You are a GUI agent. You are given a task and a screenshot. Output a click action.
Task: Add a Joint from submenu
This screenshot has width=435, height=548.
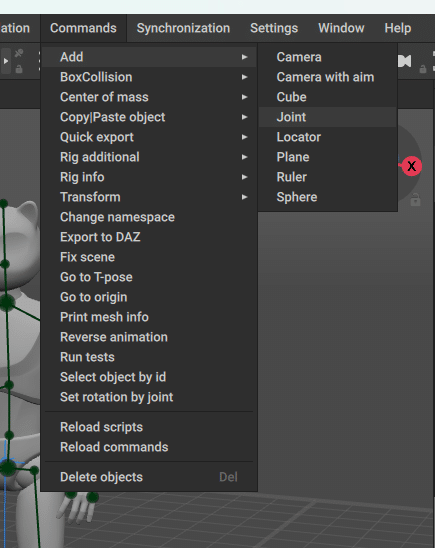click(x=328, y=117)
